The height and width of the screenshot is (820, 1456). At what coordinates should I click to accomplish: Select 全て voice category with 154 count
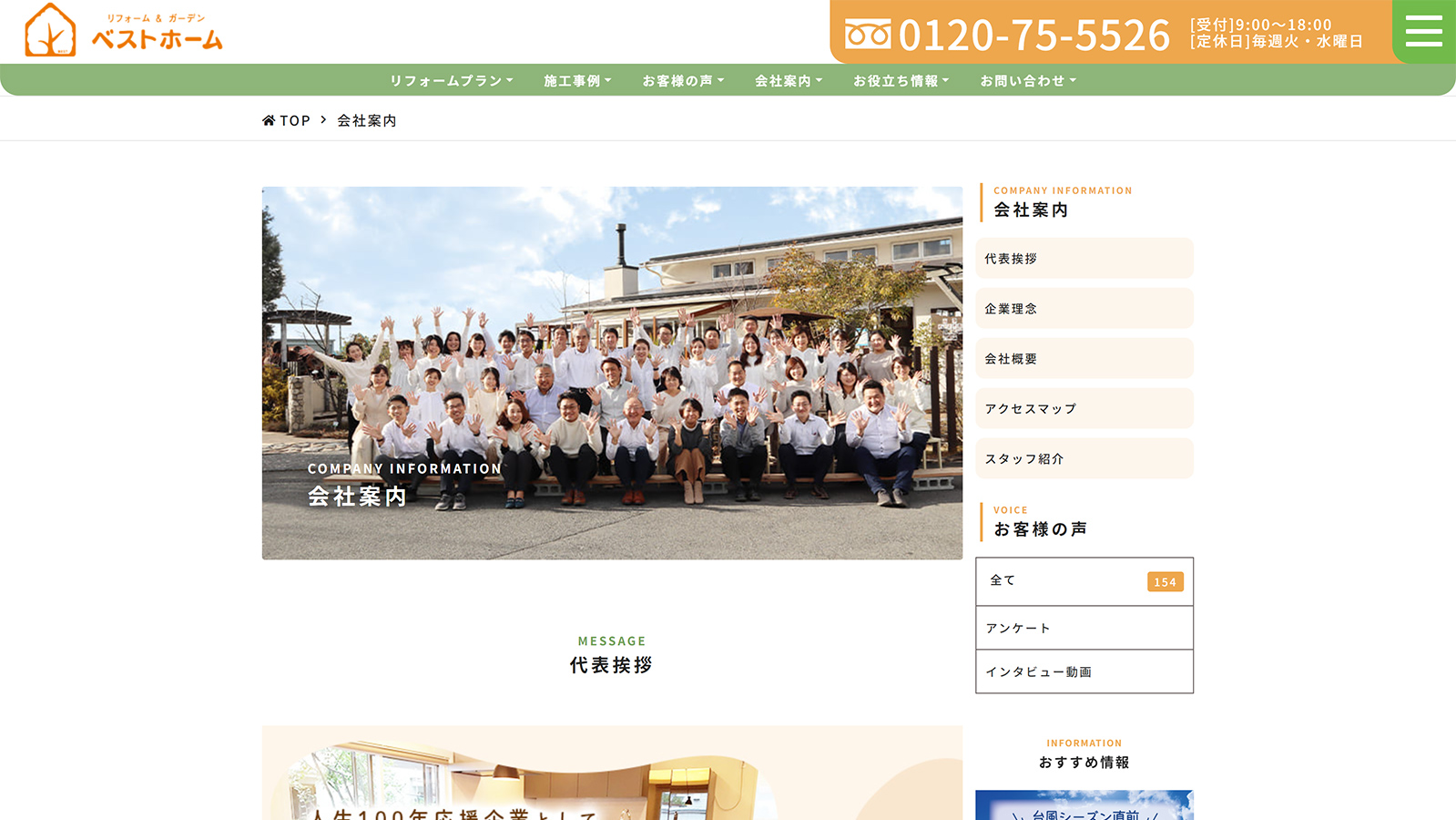(x=1084, y=581)
